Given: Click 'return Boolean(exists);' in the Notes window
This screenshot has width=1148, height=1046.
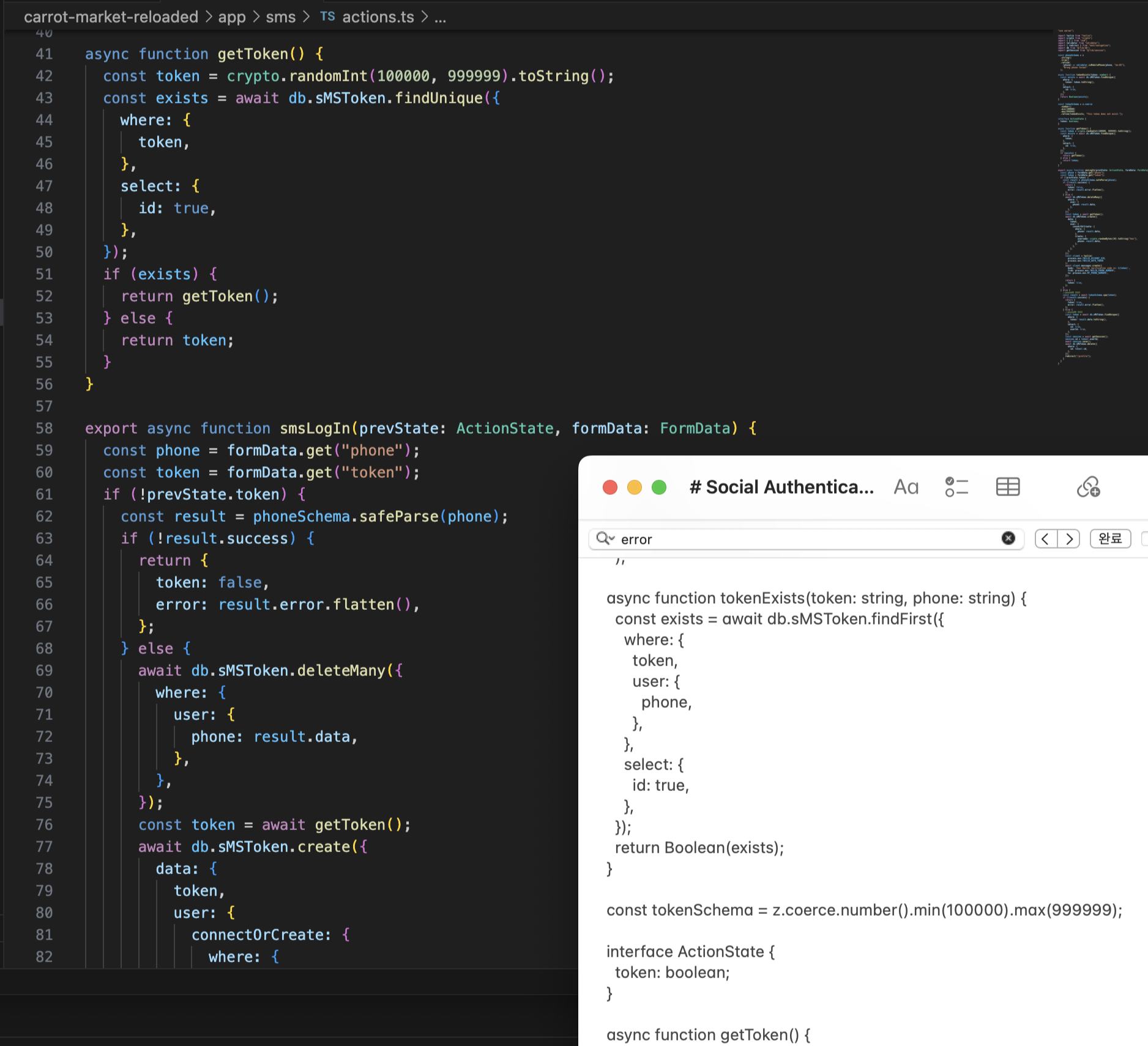Looking at the screenshot, I should [x=699, y=847].
